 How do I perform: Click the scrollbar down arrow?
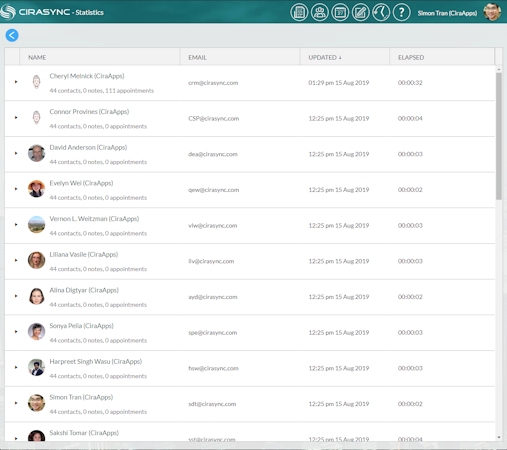click(499, 437)
